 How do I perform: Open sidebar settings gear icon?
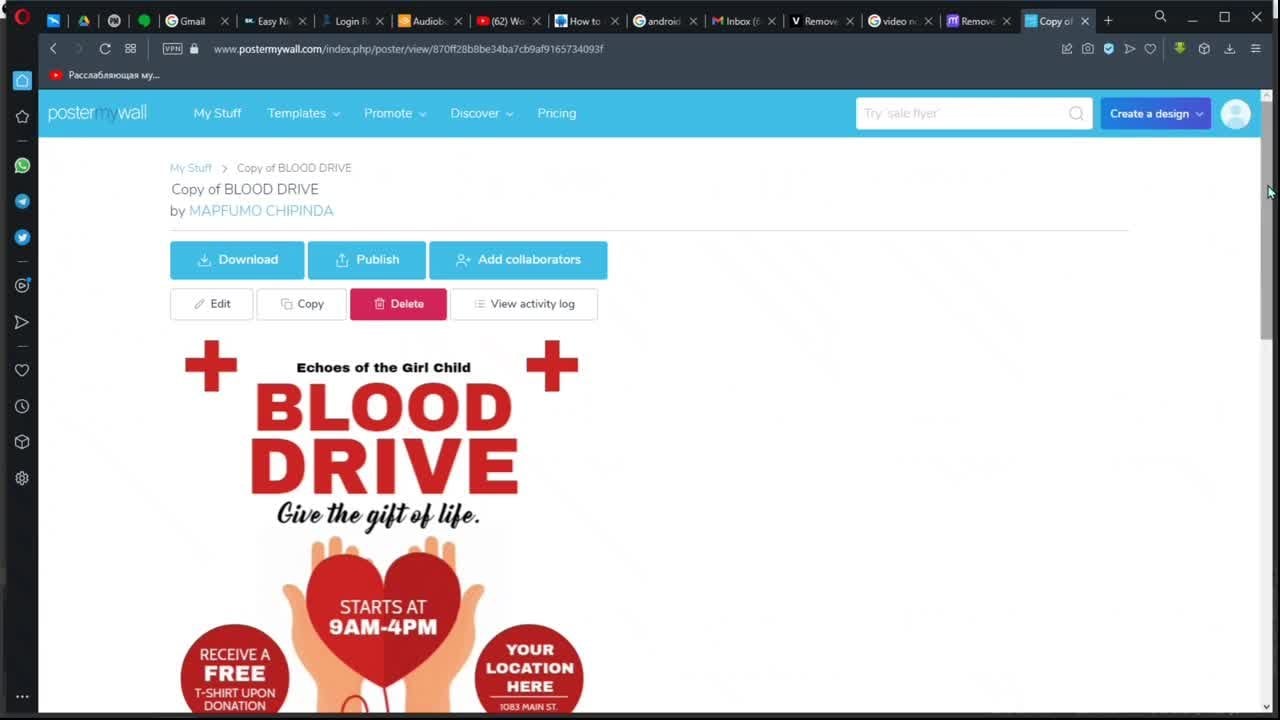(x=22, y=478)
